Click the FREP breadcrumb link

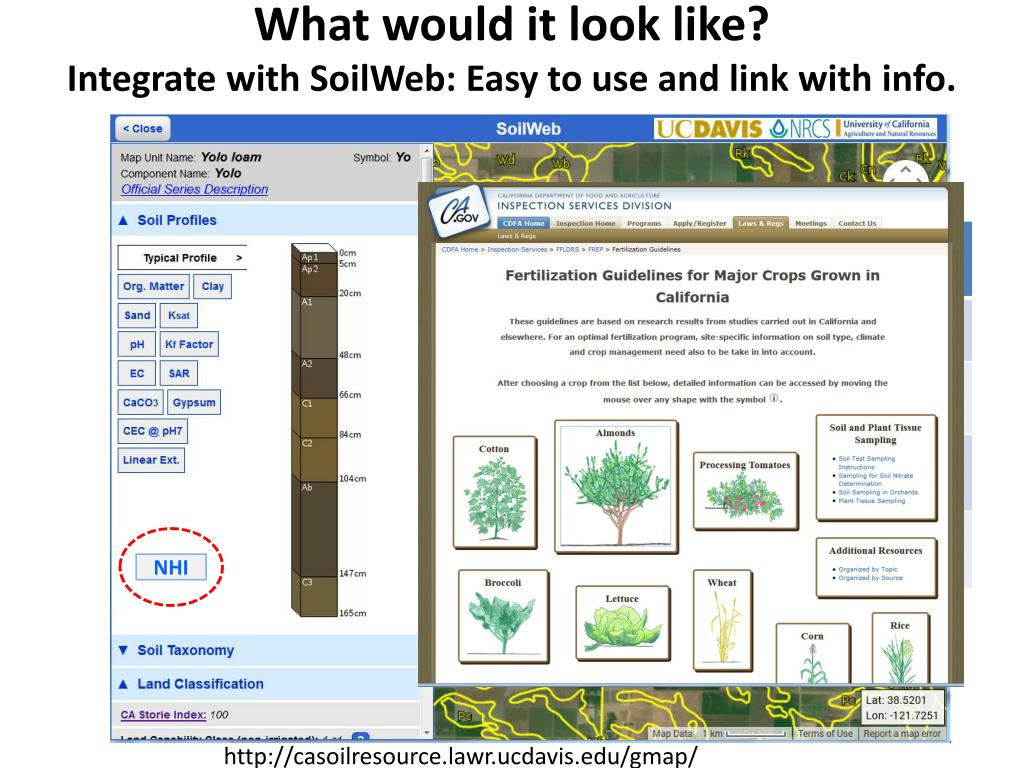coord(596,249)
